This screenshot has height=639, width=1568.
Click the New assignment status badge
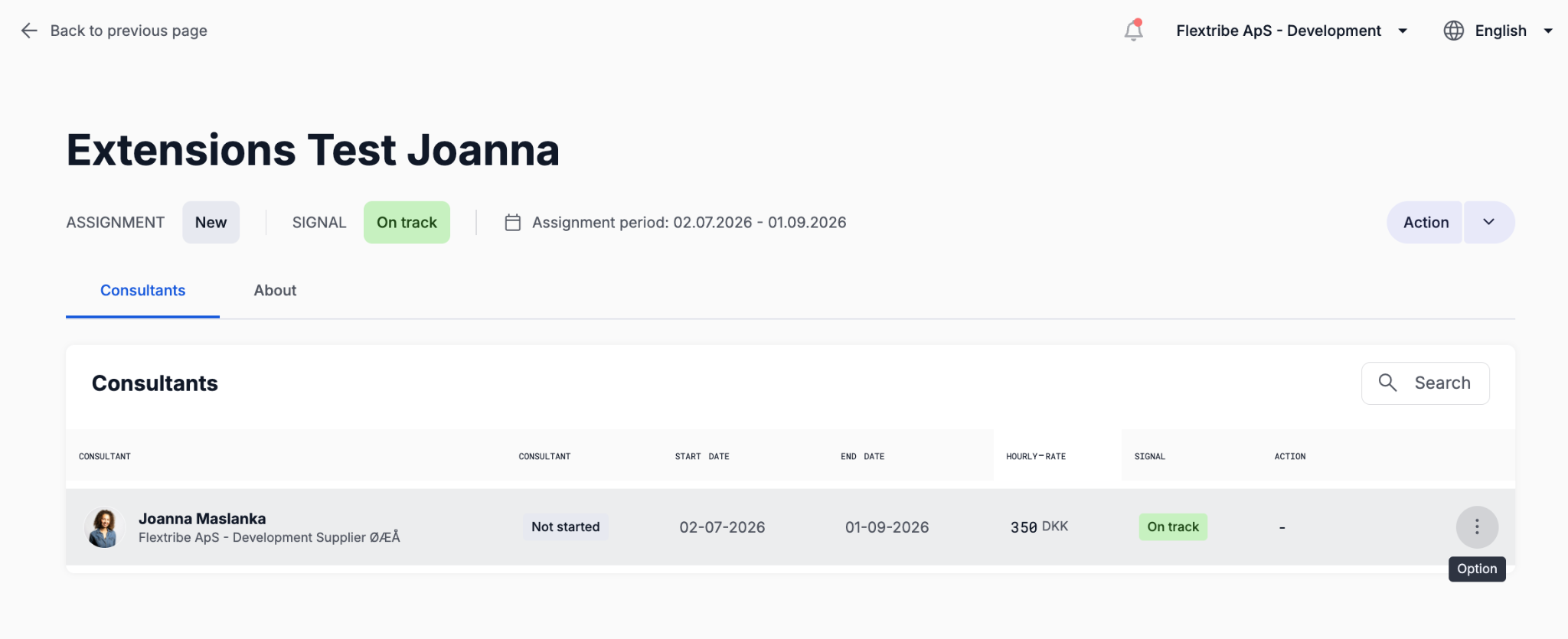(x=211, y=223)
